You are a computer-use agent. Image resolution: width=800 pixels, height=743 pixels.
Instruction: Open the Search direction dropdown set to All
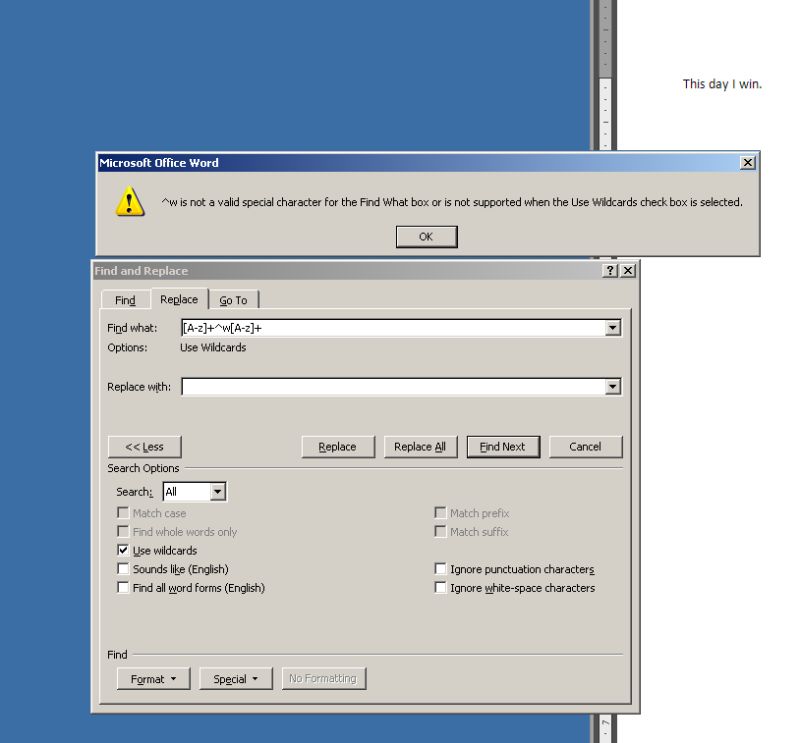pos(217,492)
